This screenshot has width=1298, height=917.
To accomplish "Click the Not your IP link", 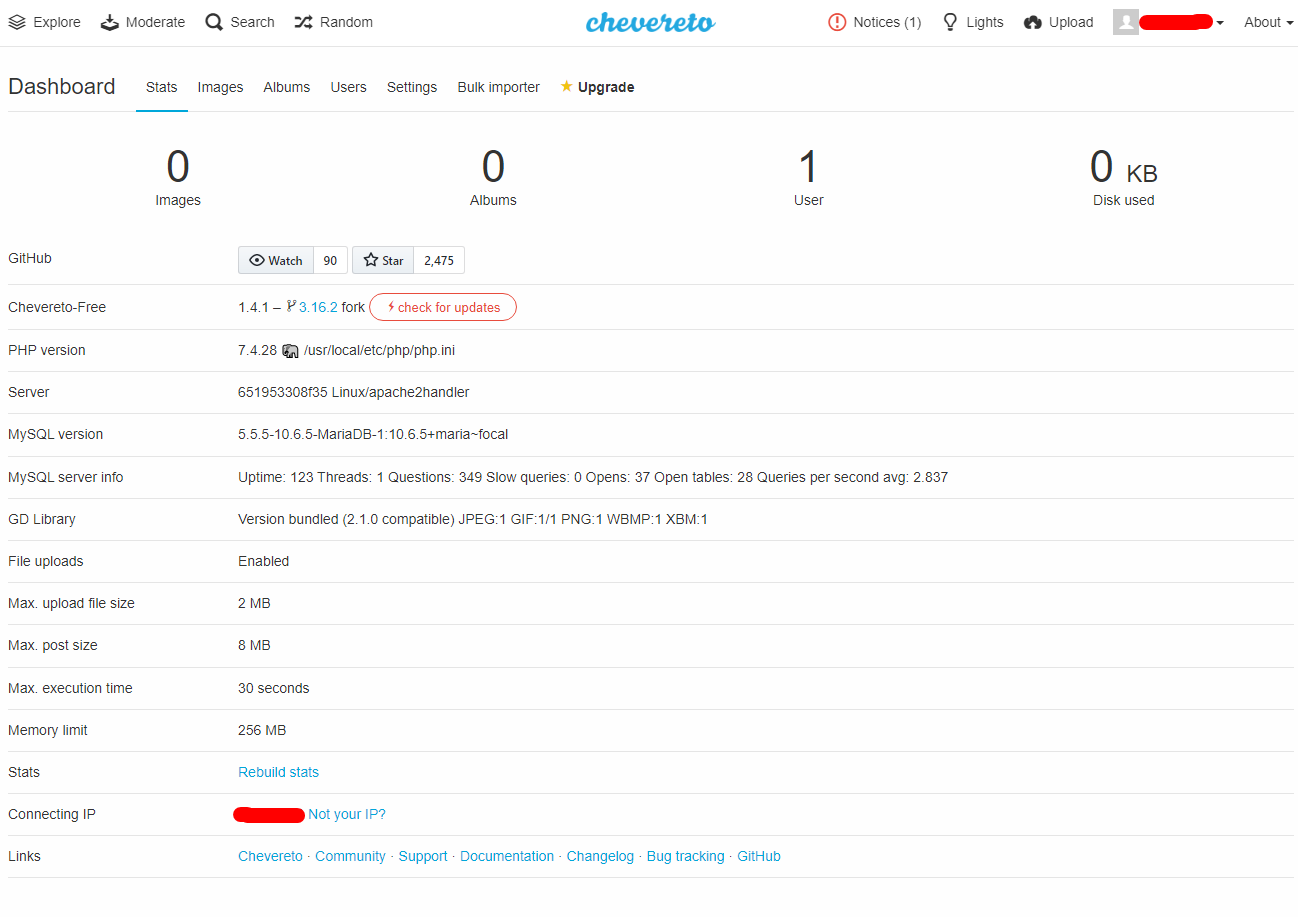I will [x=346, y=814].
